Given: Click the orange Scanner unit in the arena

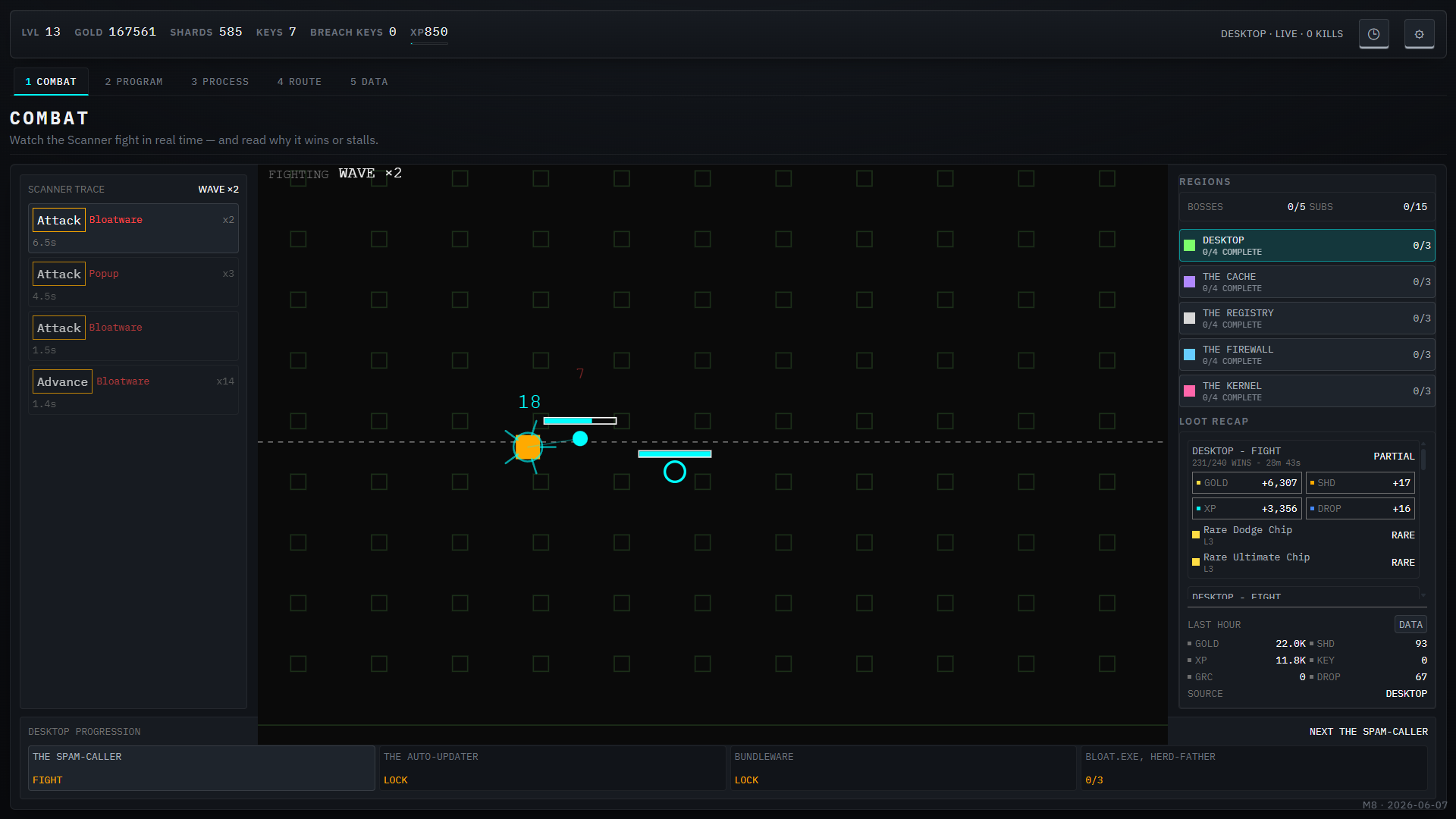Looking at the screenshot, I should coord(528,447).
